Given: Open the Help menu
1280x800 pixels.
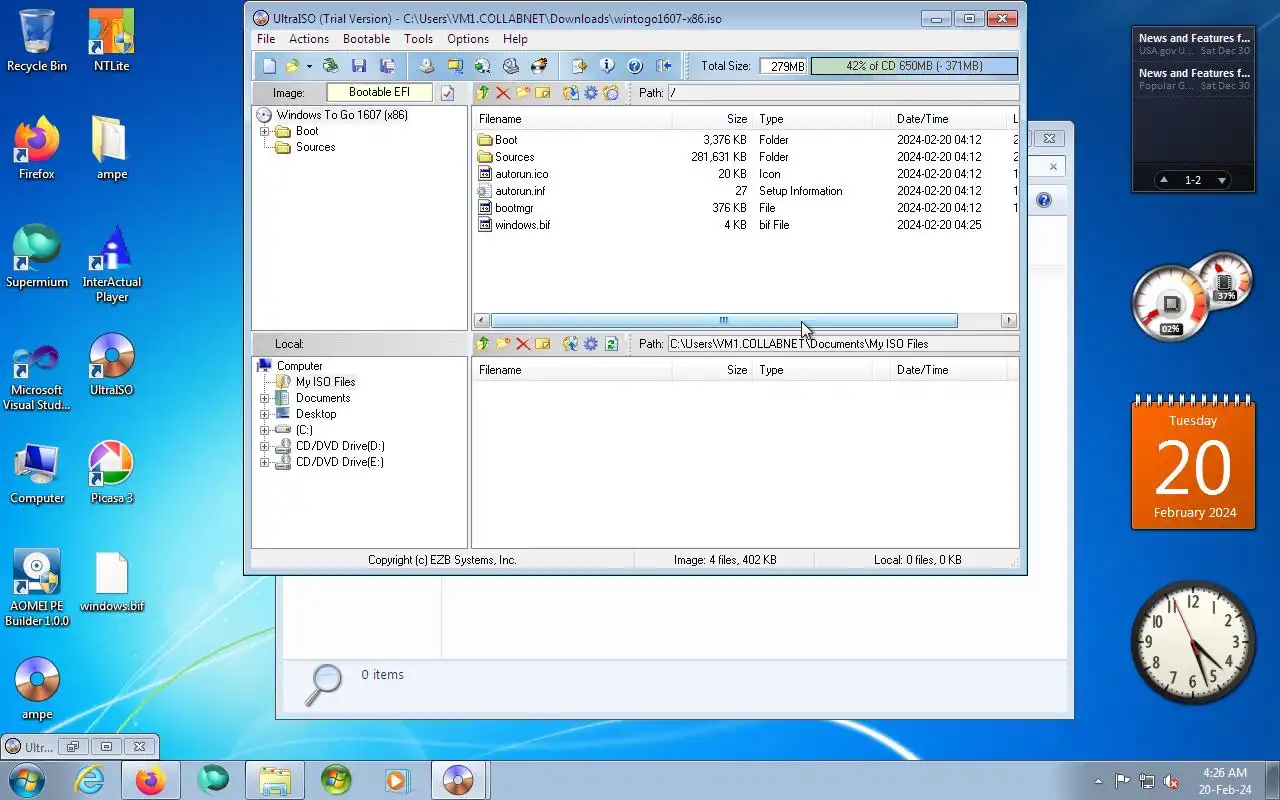Looking at the screenshot, I should point(516,39).
